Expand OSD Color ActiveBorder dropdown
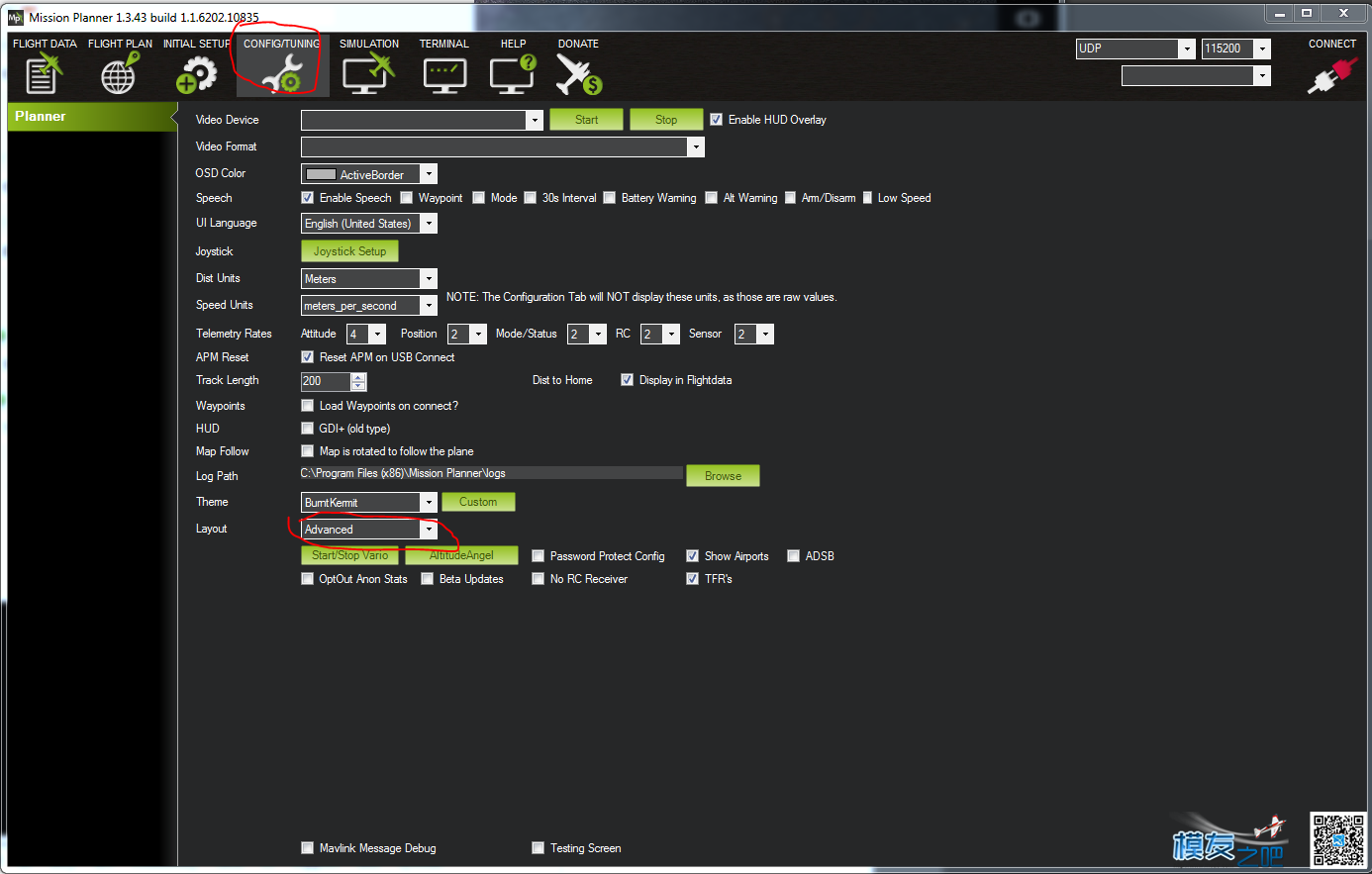 tap(429, 174)
